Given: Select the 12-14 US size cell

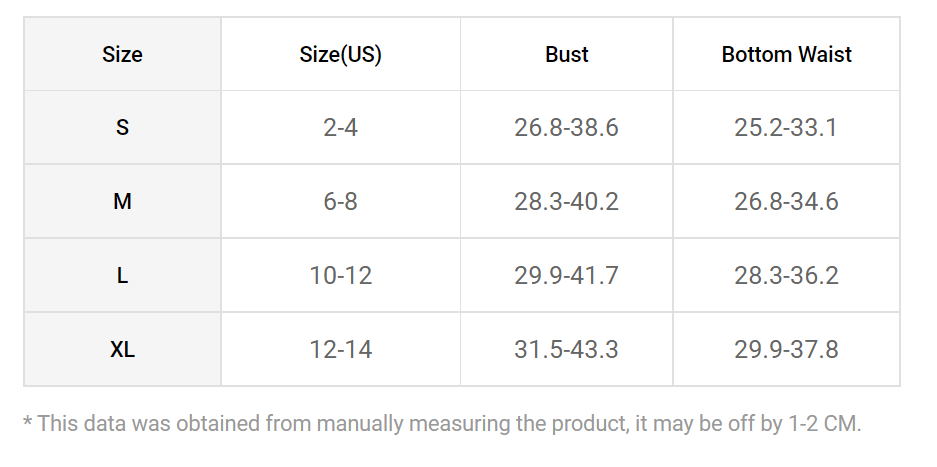Looking at the screenshot, I should [x=341, y=349].
